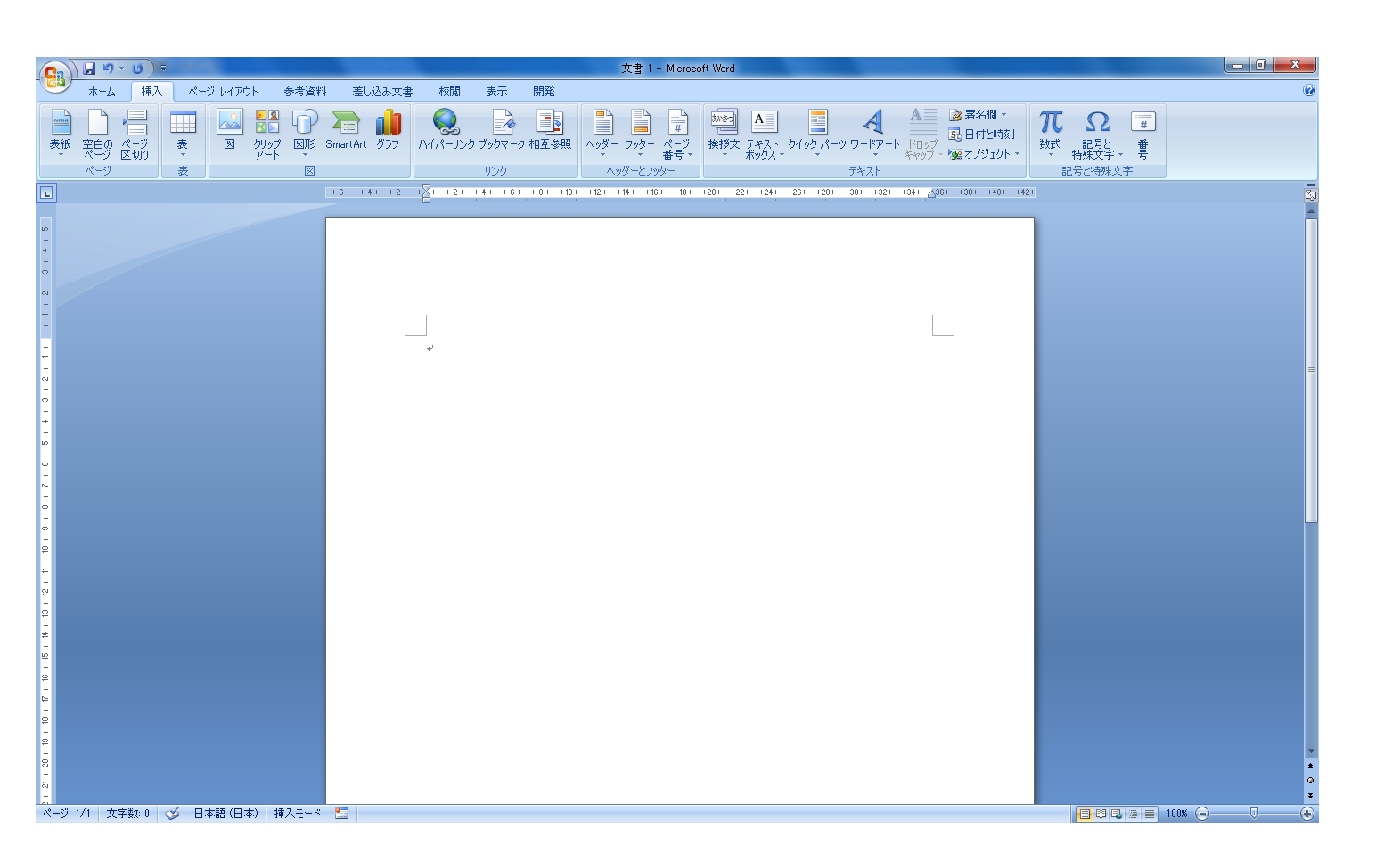Click the page count ページ: 1/1 in status bar

(x=67, y=814)
